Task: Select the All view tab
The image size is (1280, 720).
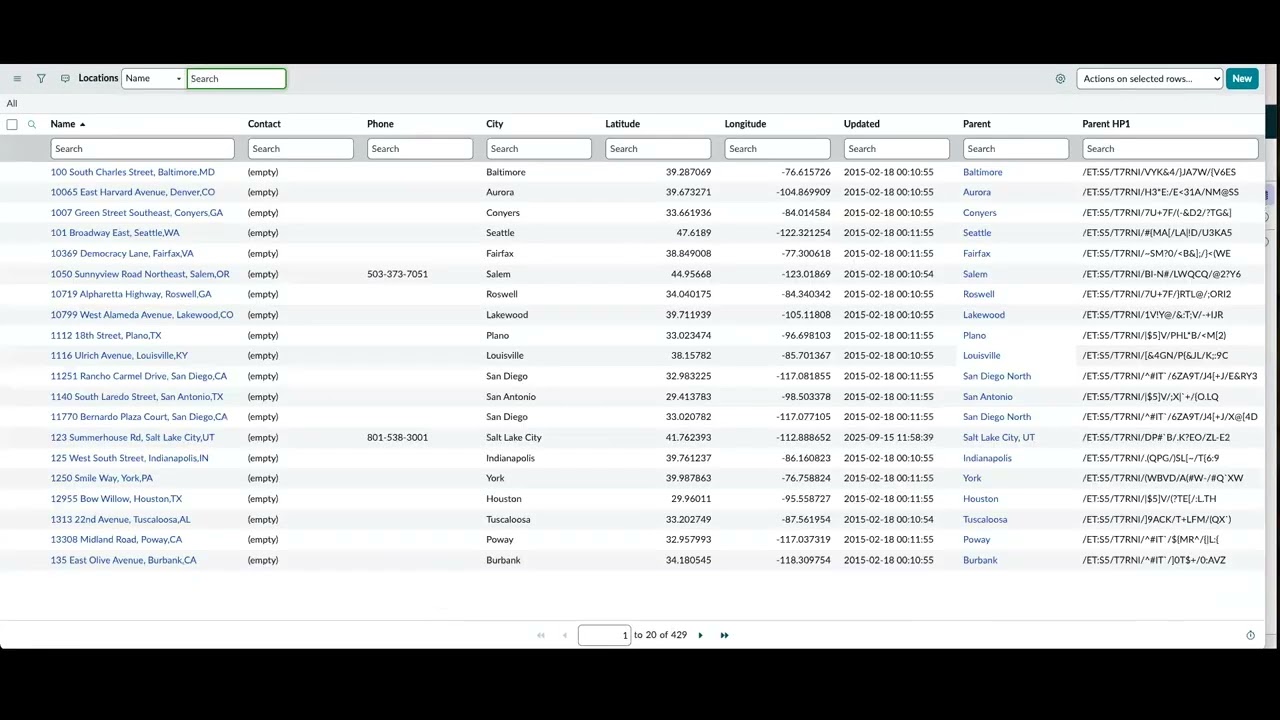Action: pos(11,103)
